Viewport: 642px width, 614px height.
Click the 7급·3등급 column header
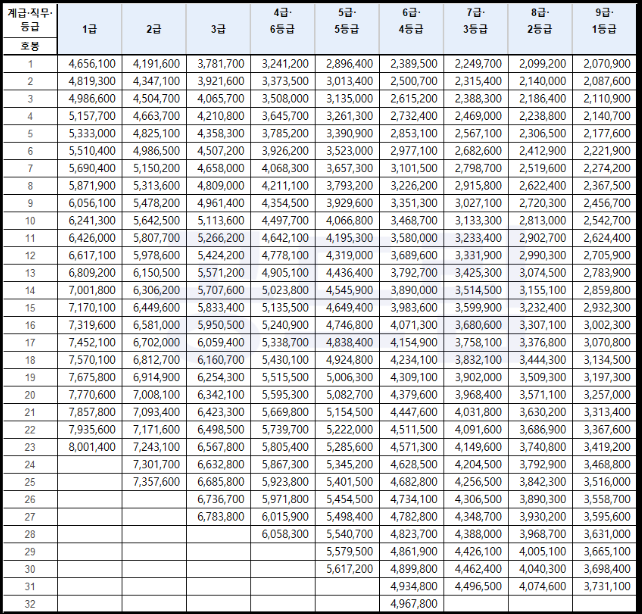coord(478,29)
